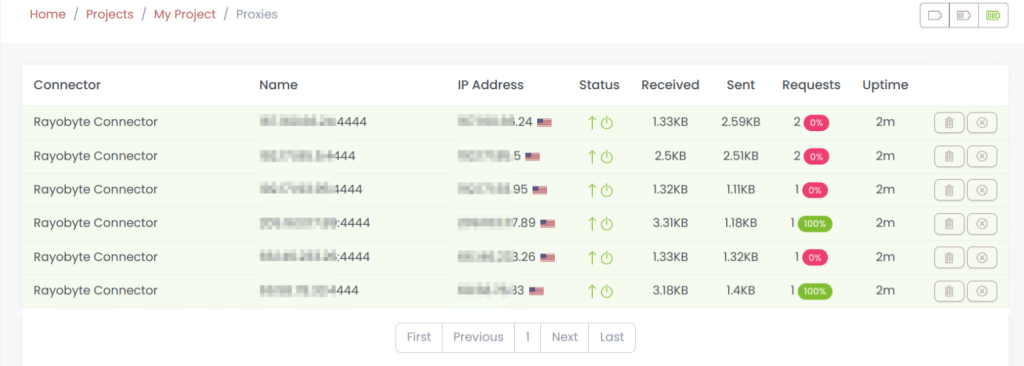Click the green 100% badge on the fourth row
1024x366 pixels.
pos(815,224)
